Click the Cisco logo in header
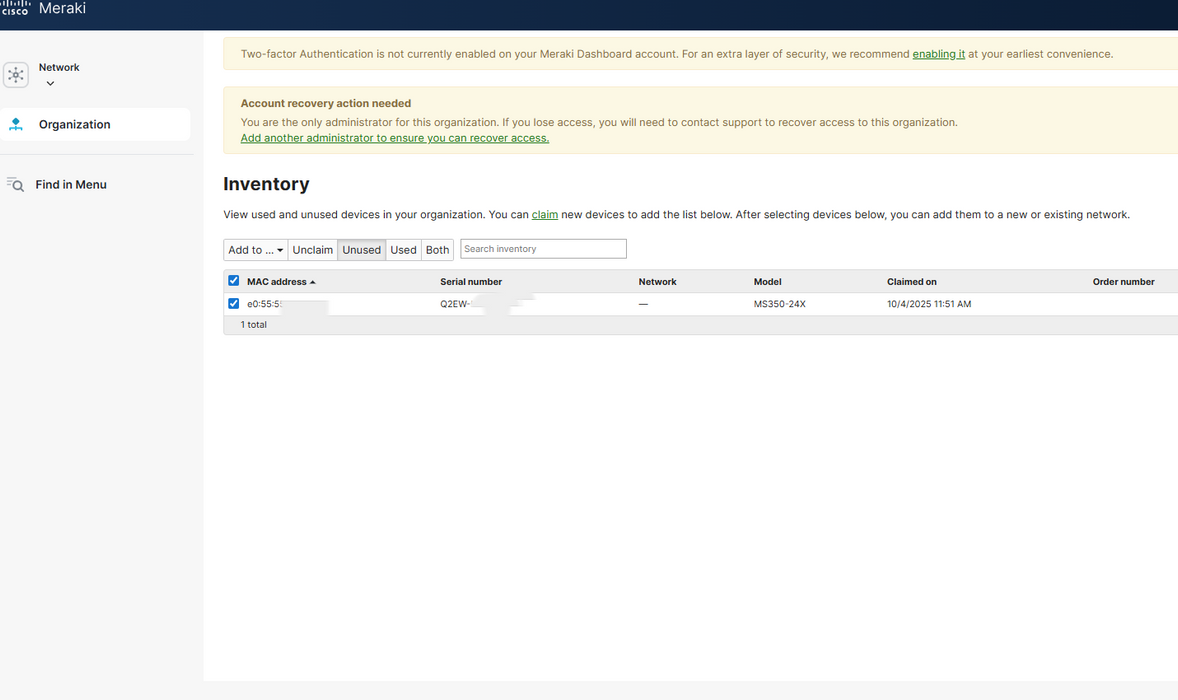 tap(15, 8)
